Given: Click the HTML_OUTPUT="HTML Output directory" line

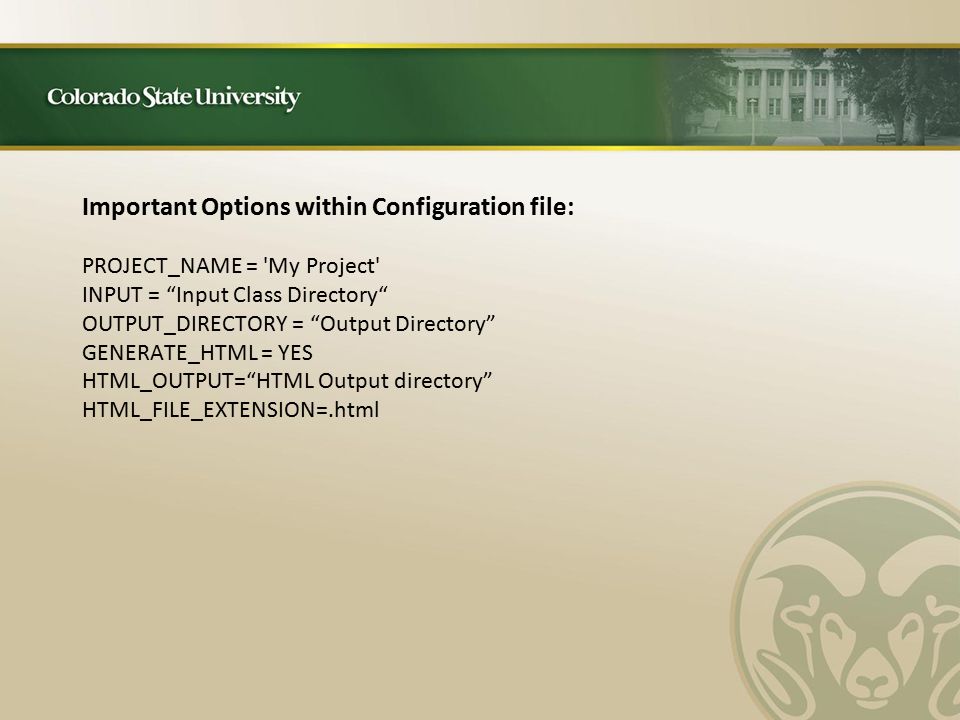Looking at the screenshot, I should point(287,381).
